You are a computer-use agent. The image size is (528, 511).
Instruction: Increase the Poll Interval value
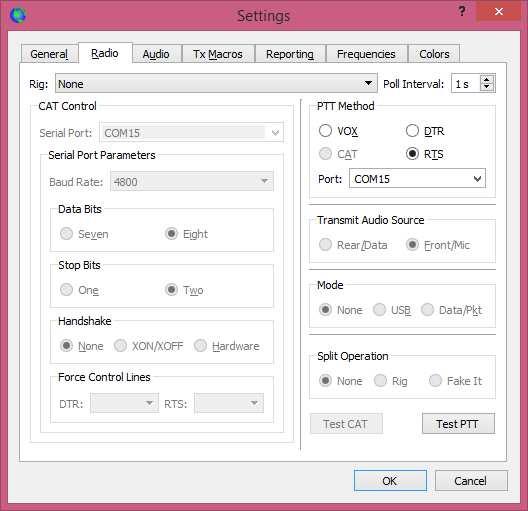click(487, 80)
